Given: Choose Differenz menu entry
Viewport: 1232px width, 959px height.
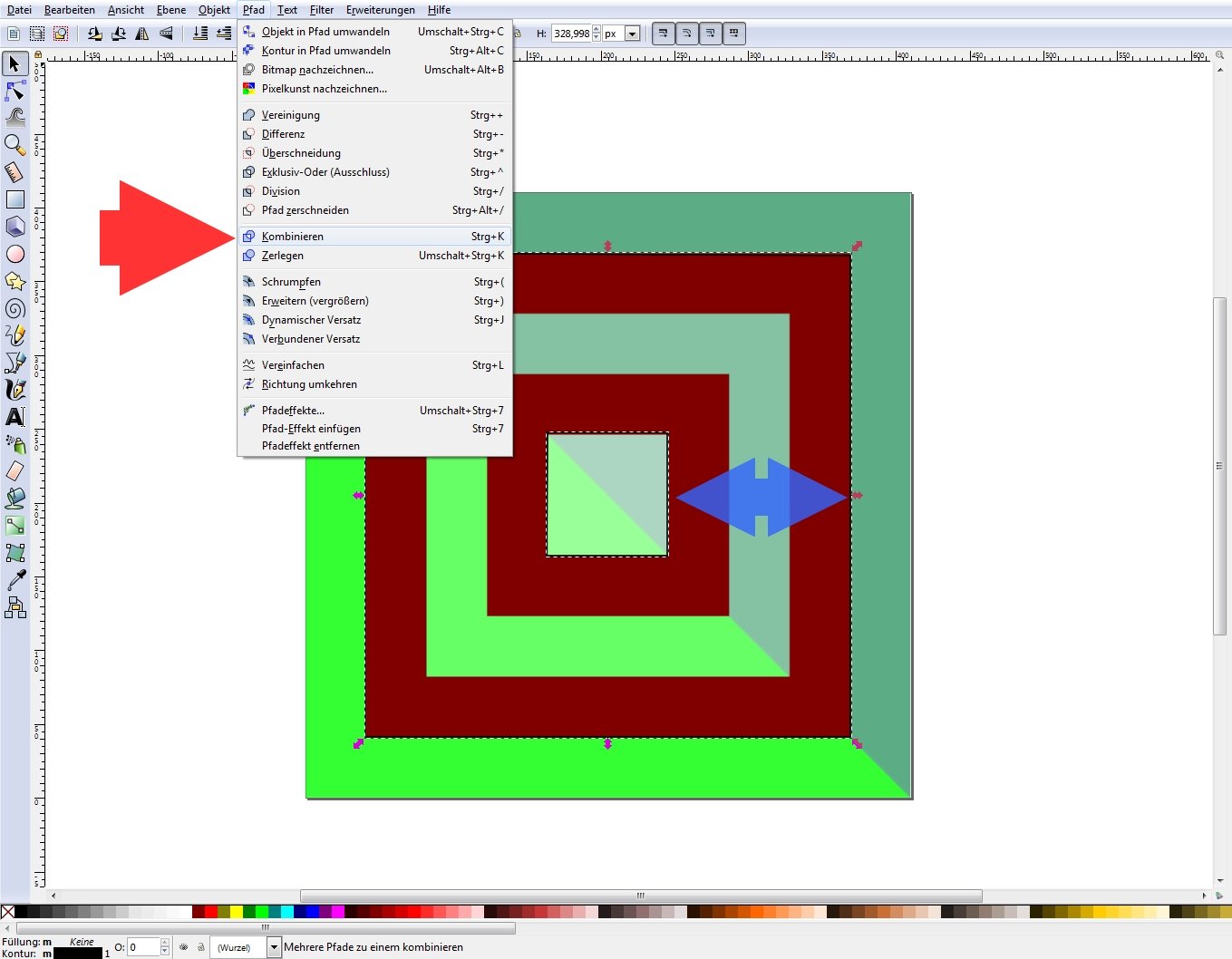Looking at the screenshot, I should click(x=374, y=134).
